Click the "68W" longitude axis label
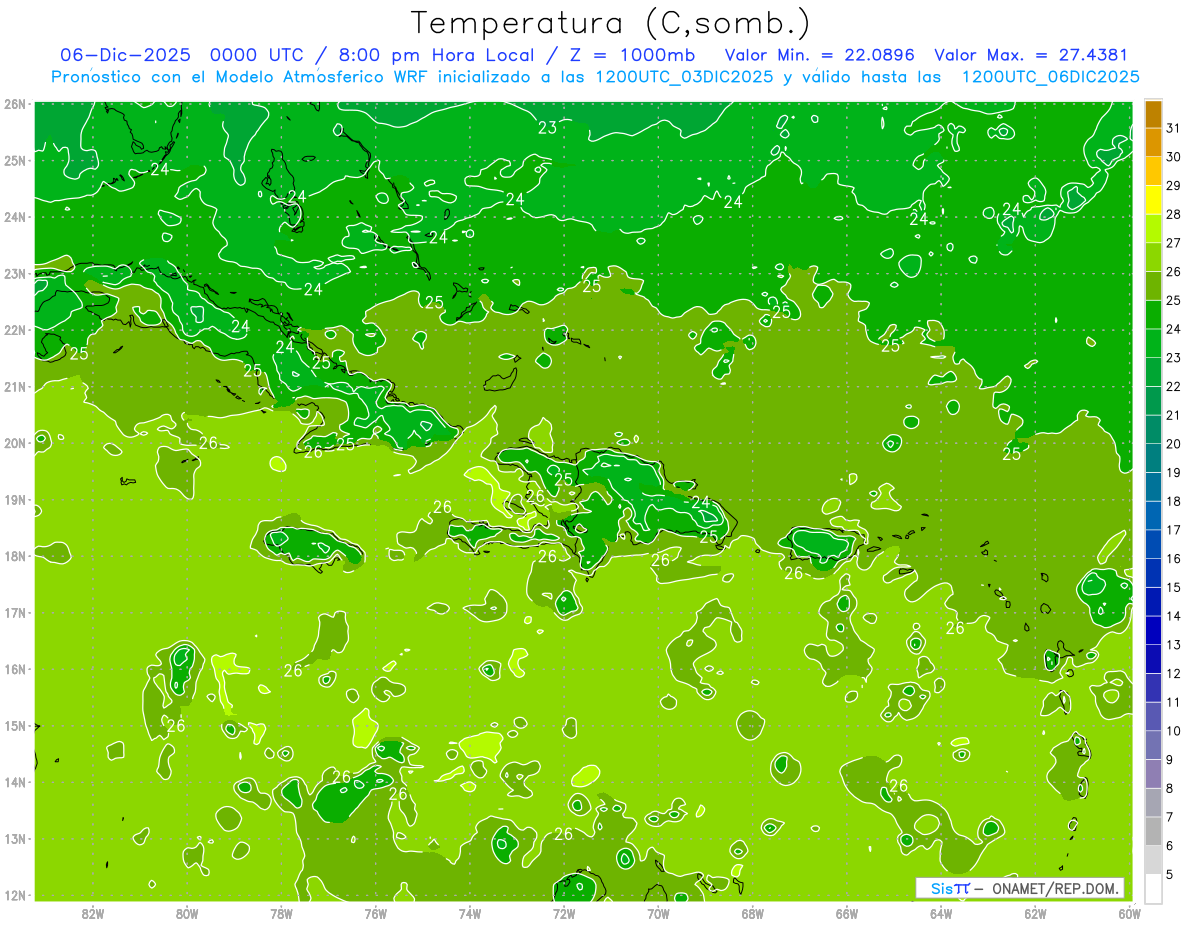Viewport: 1200px width, 927px height. tap(752, 912)
